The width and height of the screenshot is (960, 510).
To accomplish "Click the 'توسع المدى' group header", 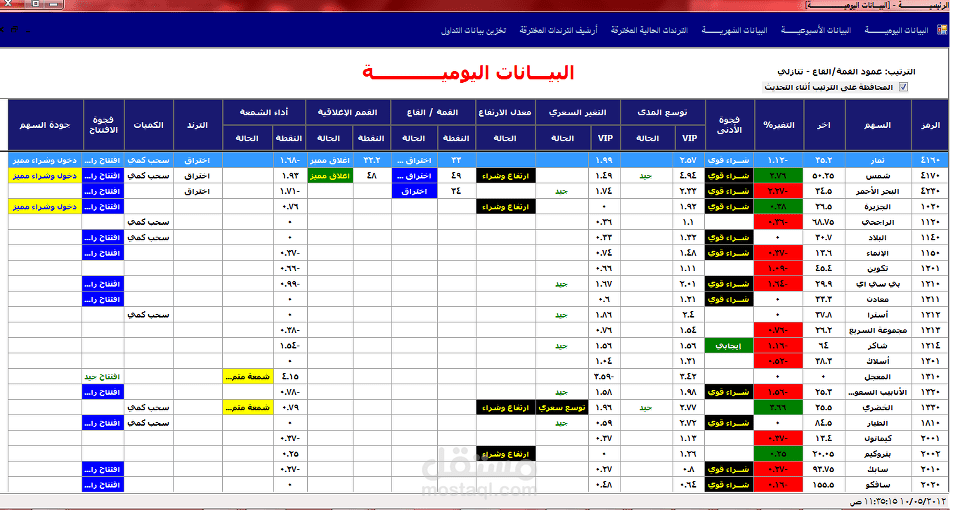I will 662,113.
